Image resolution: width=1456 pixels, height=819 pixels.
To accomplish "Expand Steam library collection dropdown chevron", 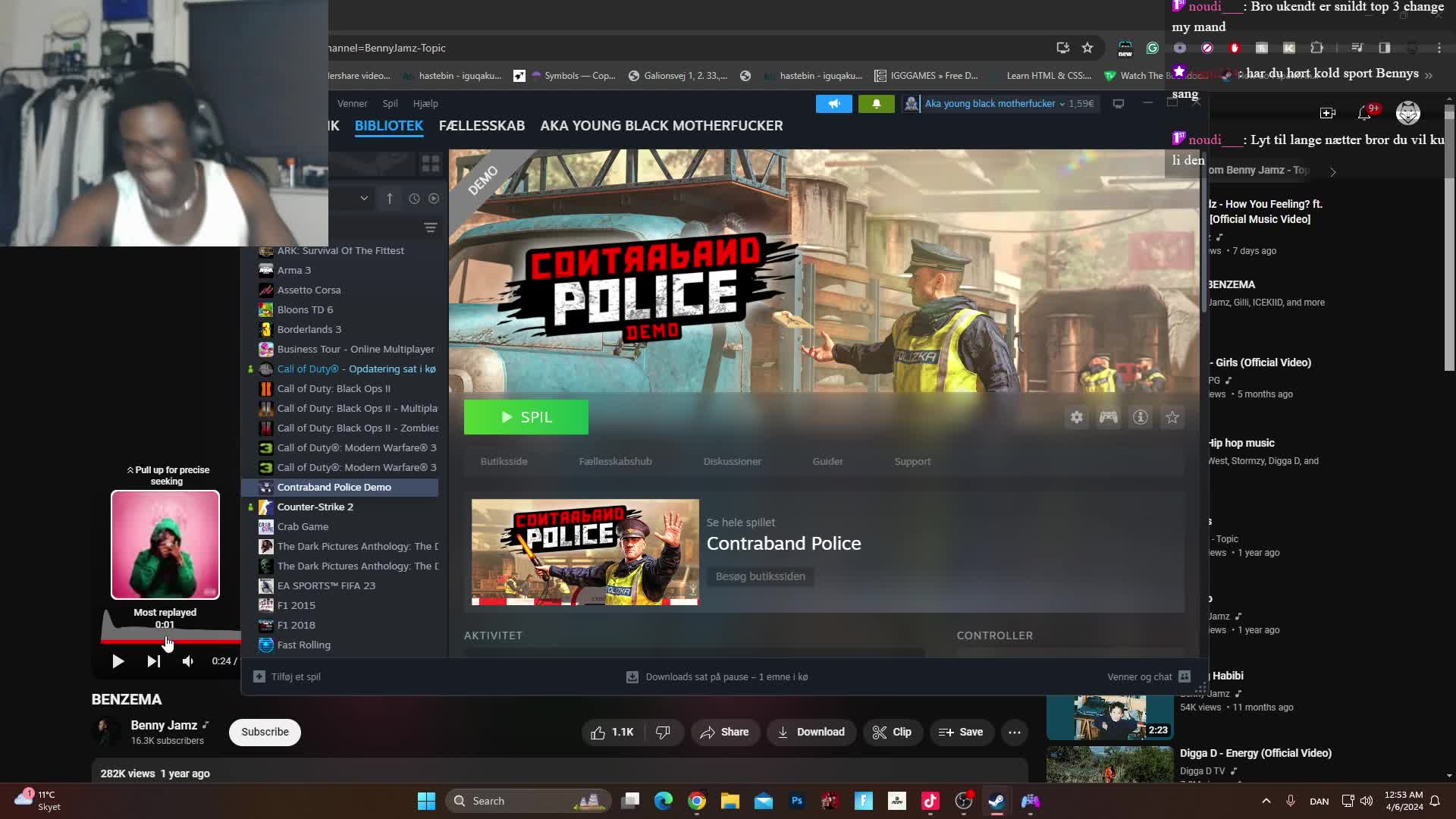I will pyautogui.click(x=364, y=199).
